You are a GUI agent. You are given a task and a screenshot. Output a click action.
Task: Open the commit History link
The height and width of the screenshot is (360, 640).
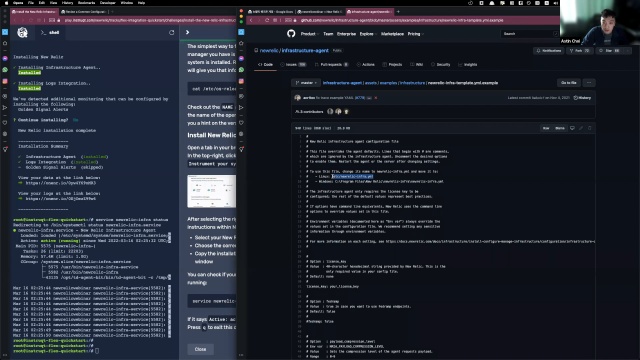pos(582,98)
